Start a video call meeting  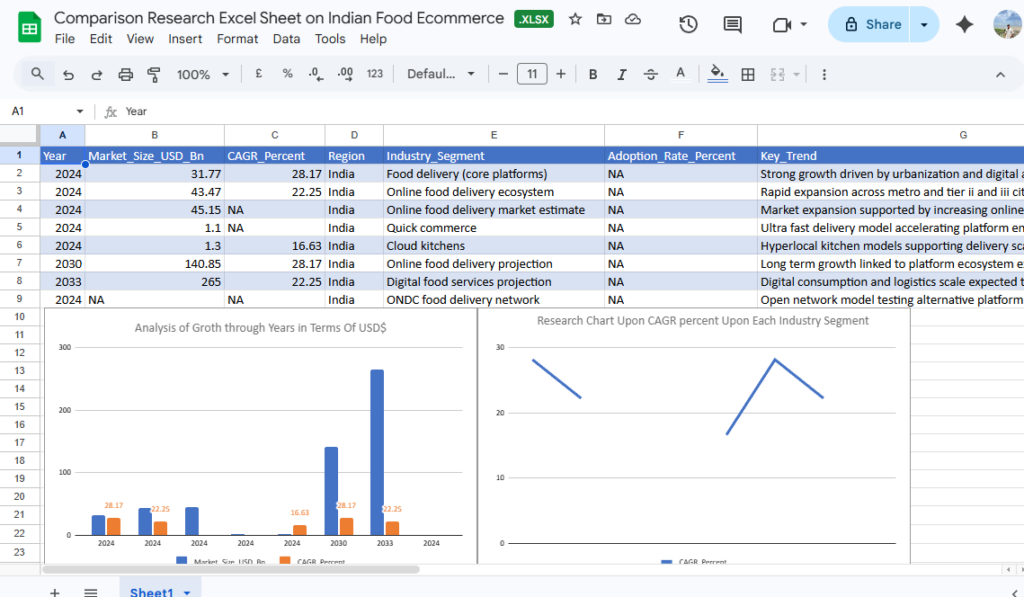[782, 25]
